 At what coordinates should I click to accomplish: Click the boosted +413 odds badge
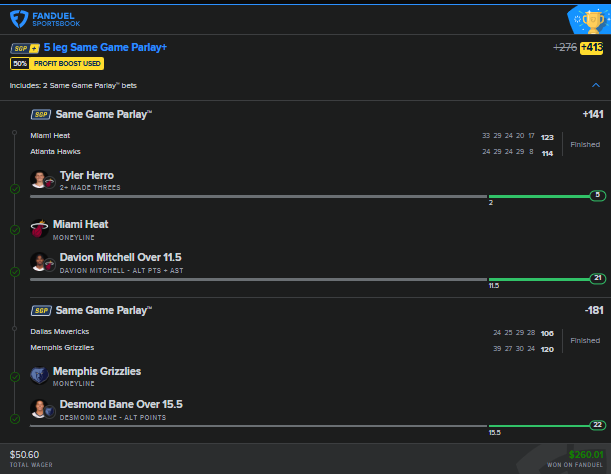pos(592,48)
